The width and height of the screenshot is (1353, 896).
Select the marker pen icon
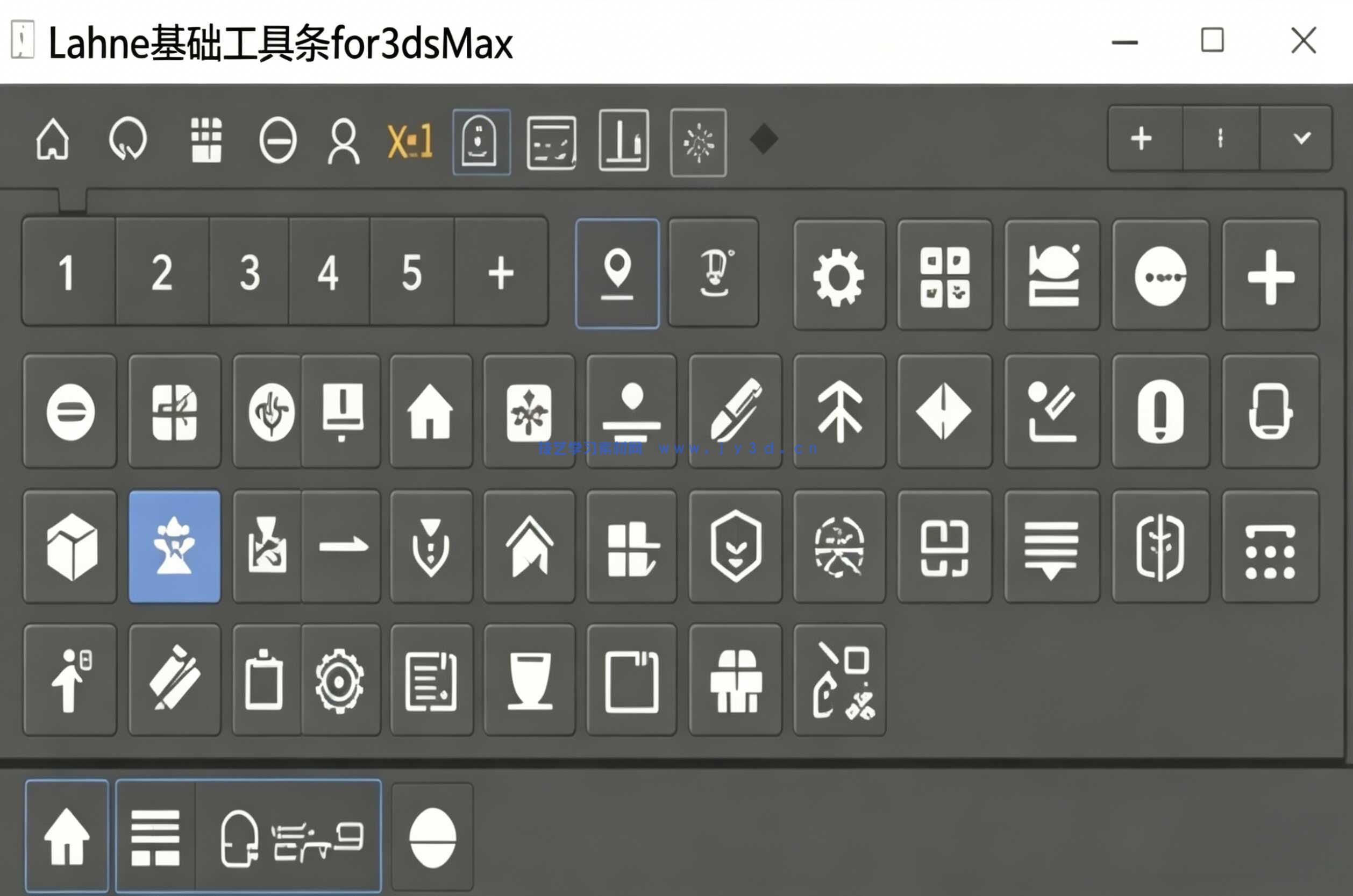click(735, 411)
